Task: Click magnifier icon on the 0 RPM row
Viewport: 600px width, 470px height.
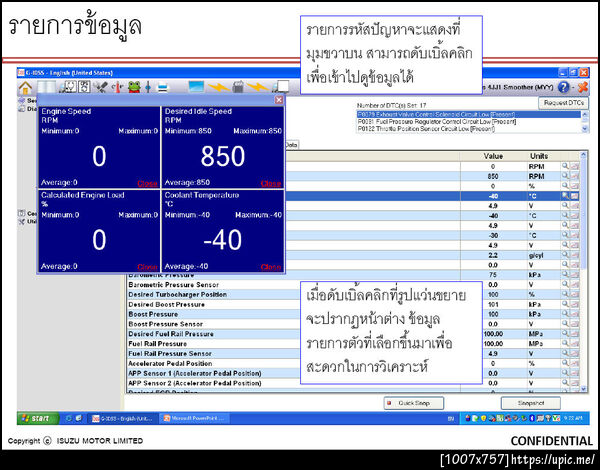Action: coord(565,166)
